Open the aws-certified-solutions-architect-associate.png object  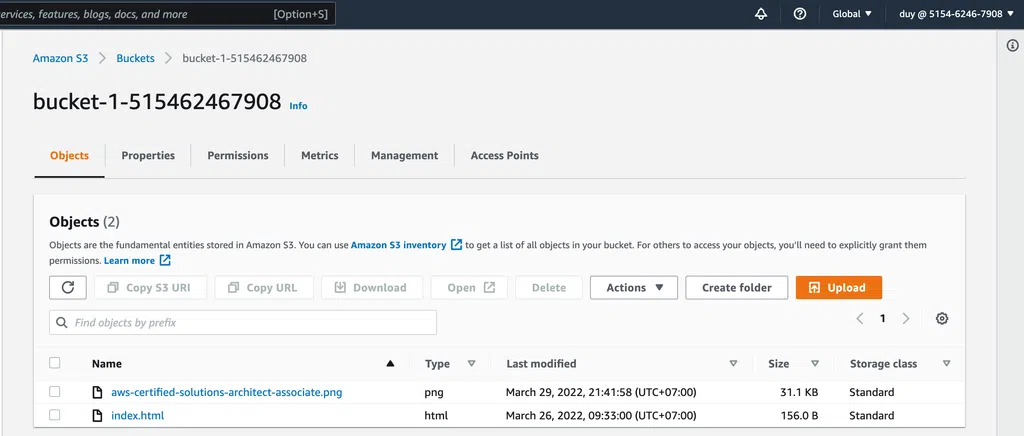coord(227,392)
